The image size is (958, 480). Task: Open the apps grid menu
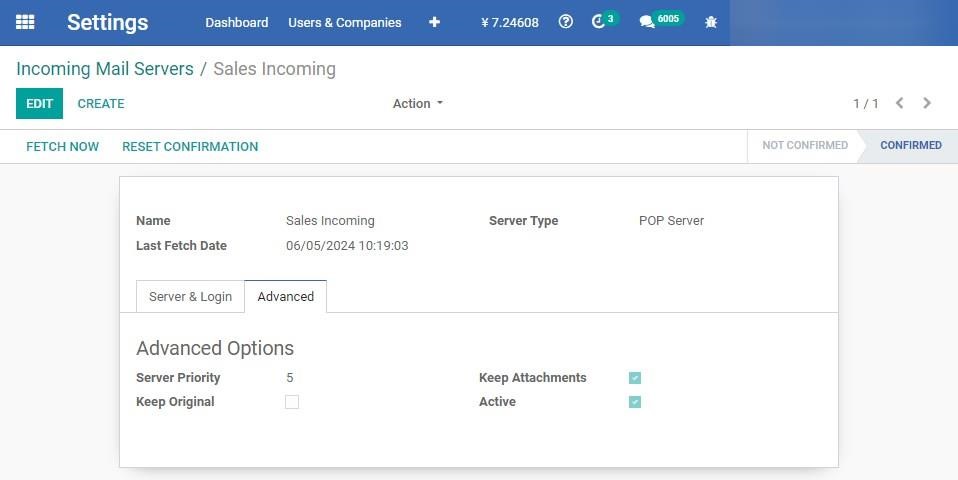tap(25, 22)
